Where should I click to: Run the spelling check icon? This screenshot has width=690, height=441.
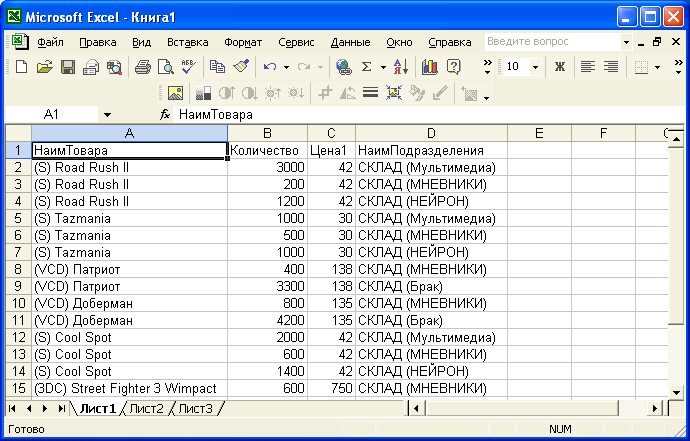[x=189, y=67]
